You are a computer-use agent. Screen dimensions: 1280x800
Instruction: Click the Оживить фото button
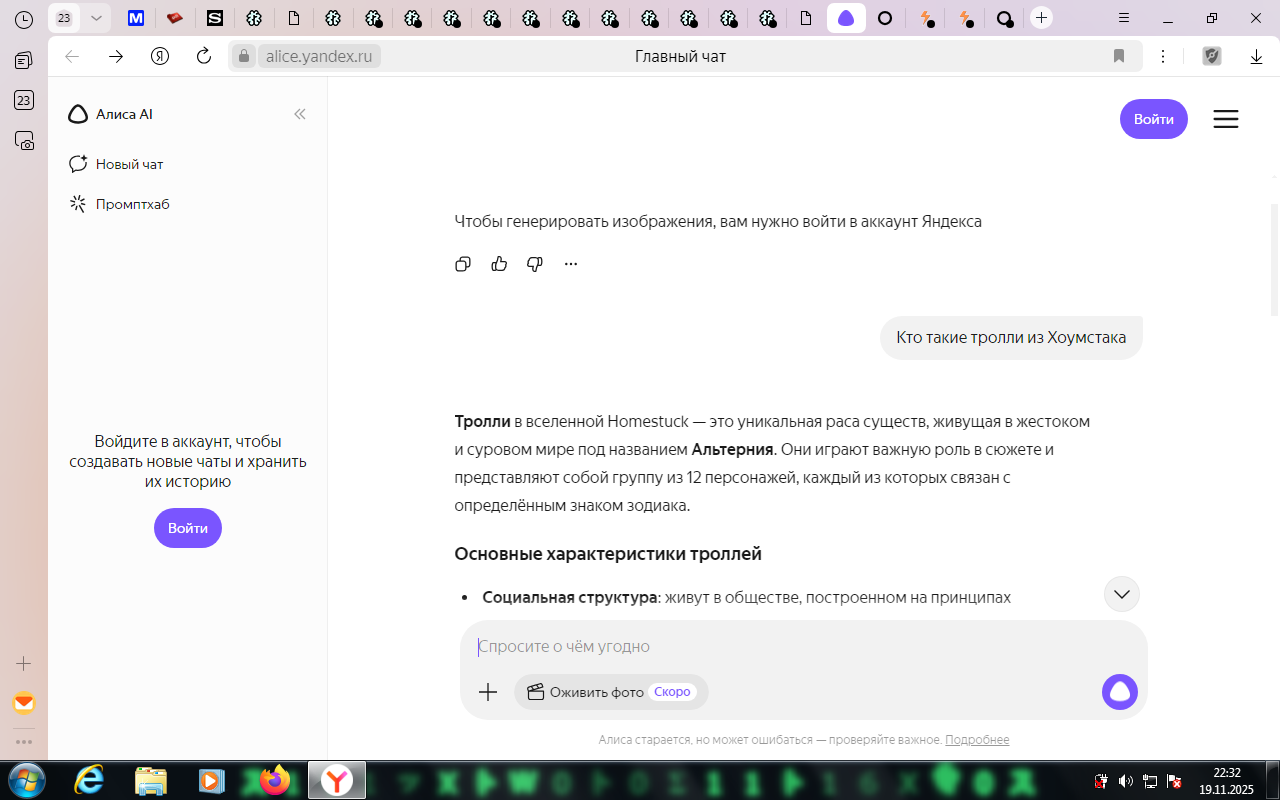611,692
